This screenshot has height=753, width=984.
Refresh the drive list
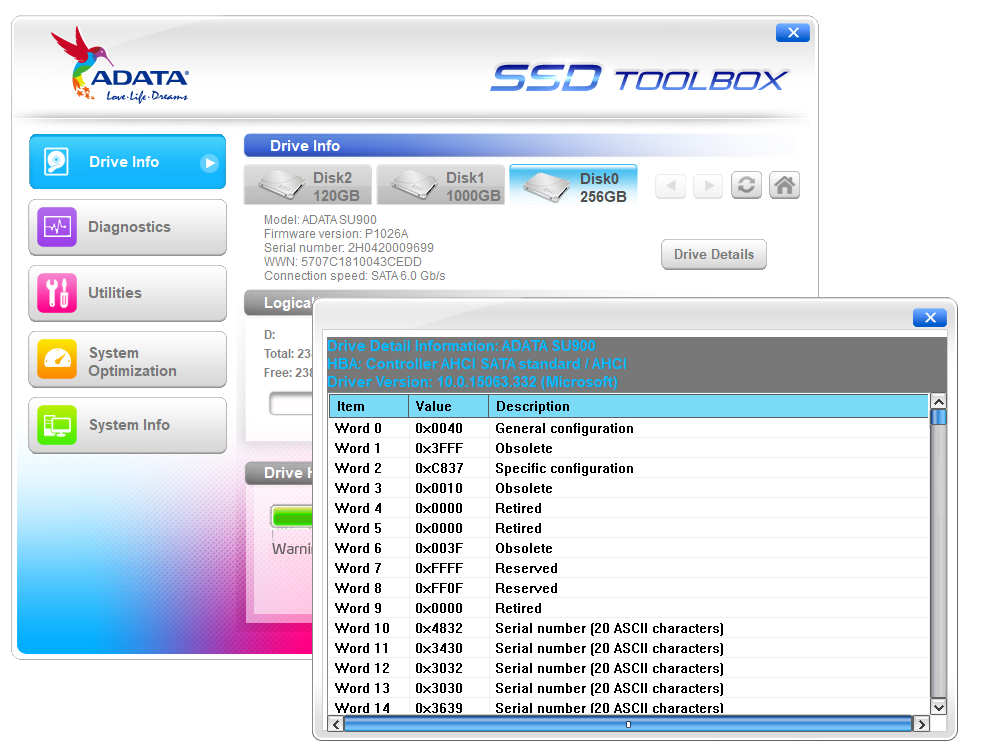(746, 185)
